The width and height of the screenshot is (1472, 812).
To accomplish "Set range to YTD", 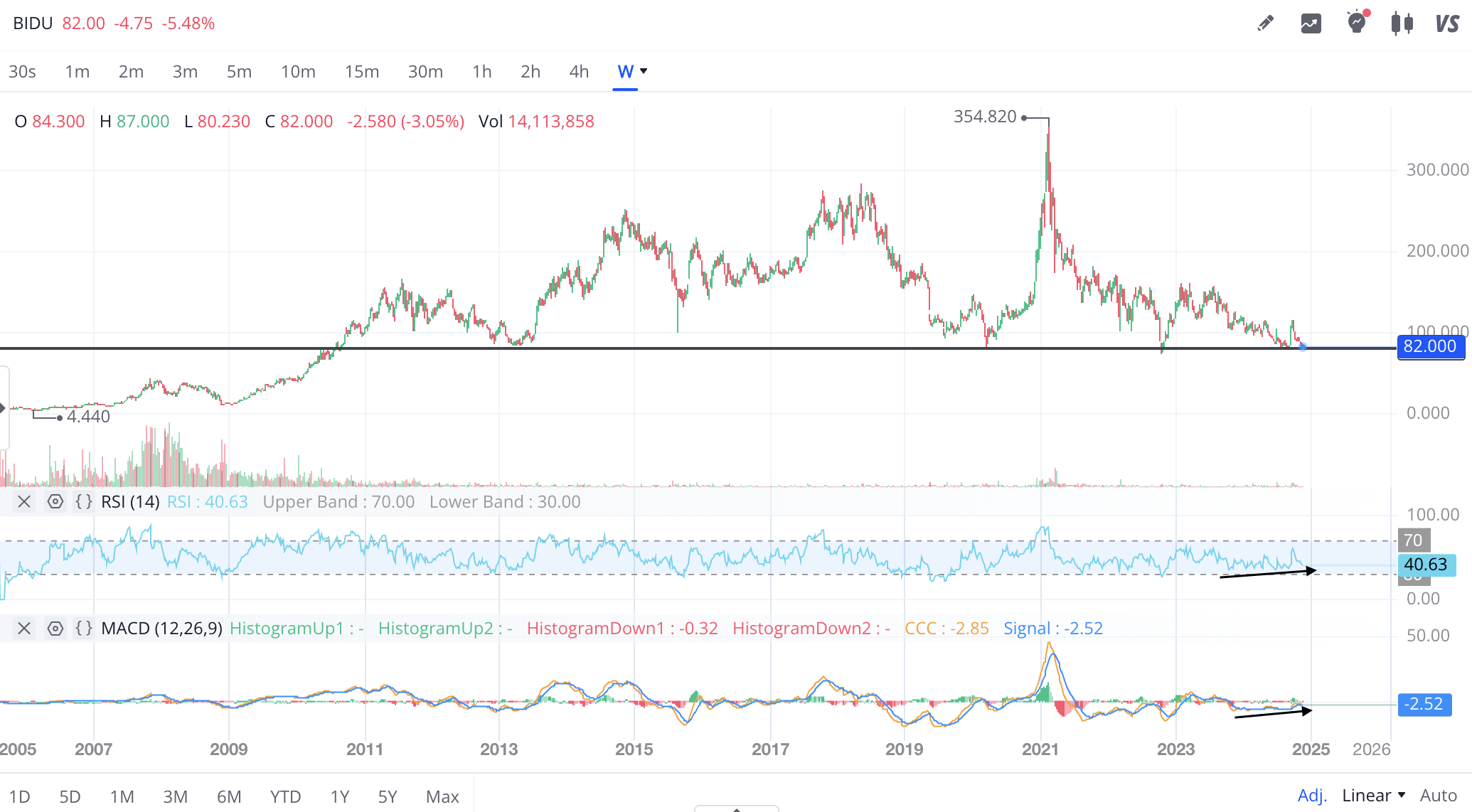I will (285, 796).
